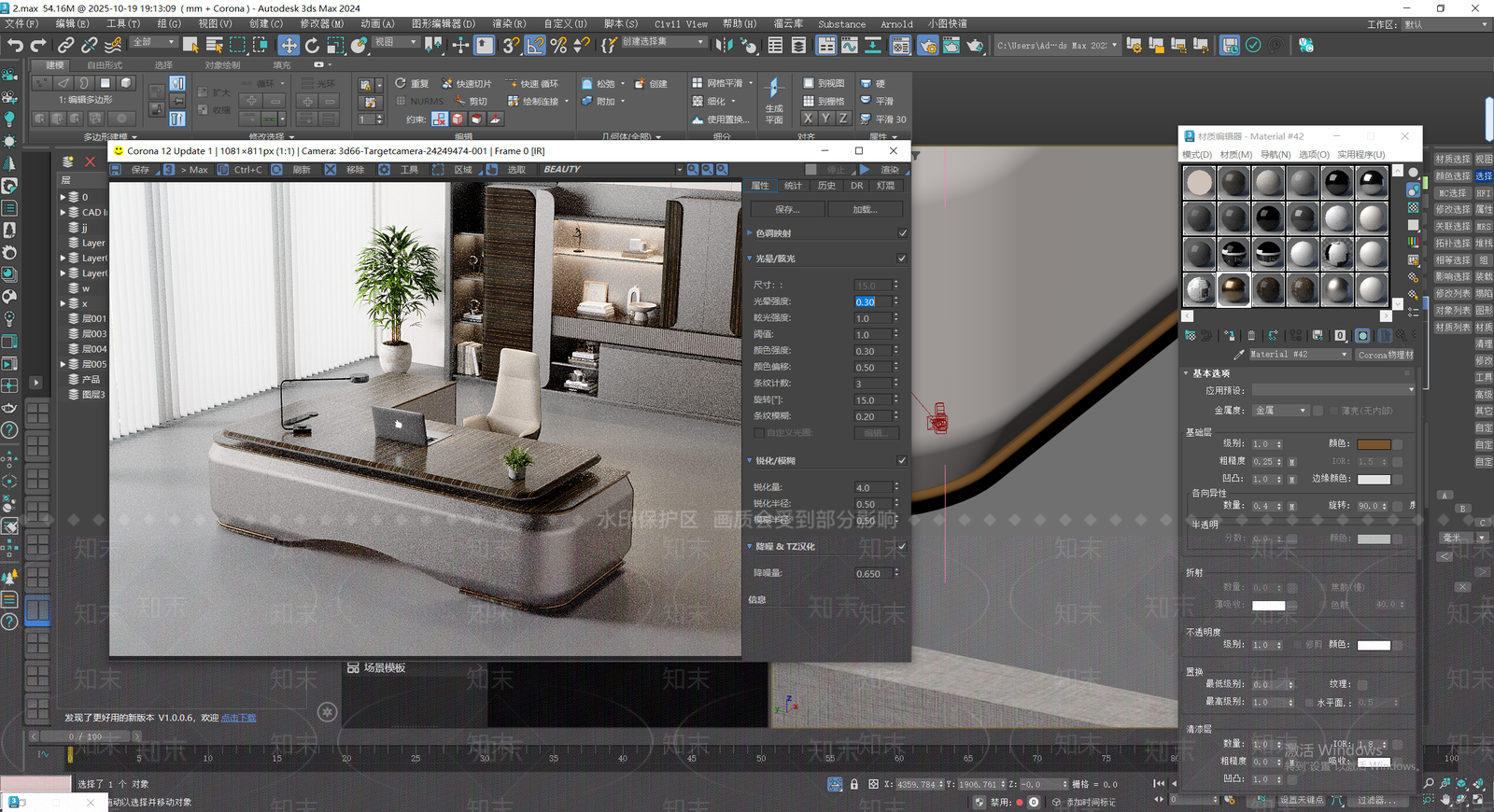Image resolution: width=1494 pixels, height=812 pixels.
Task: Click Delete material trash icon
Action: click(x=1251, y=335)
